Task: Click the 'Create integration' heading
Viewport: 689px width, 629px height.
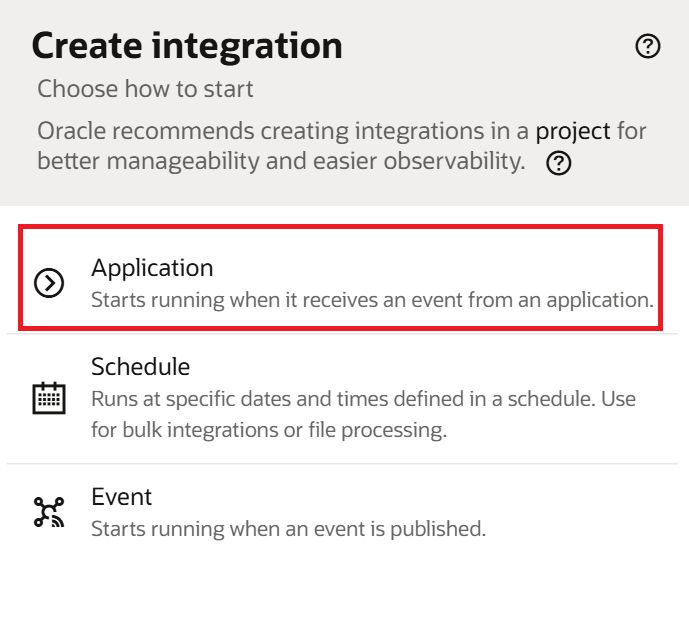Action: click(187, 45)
